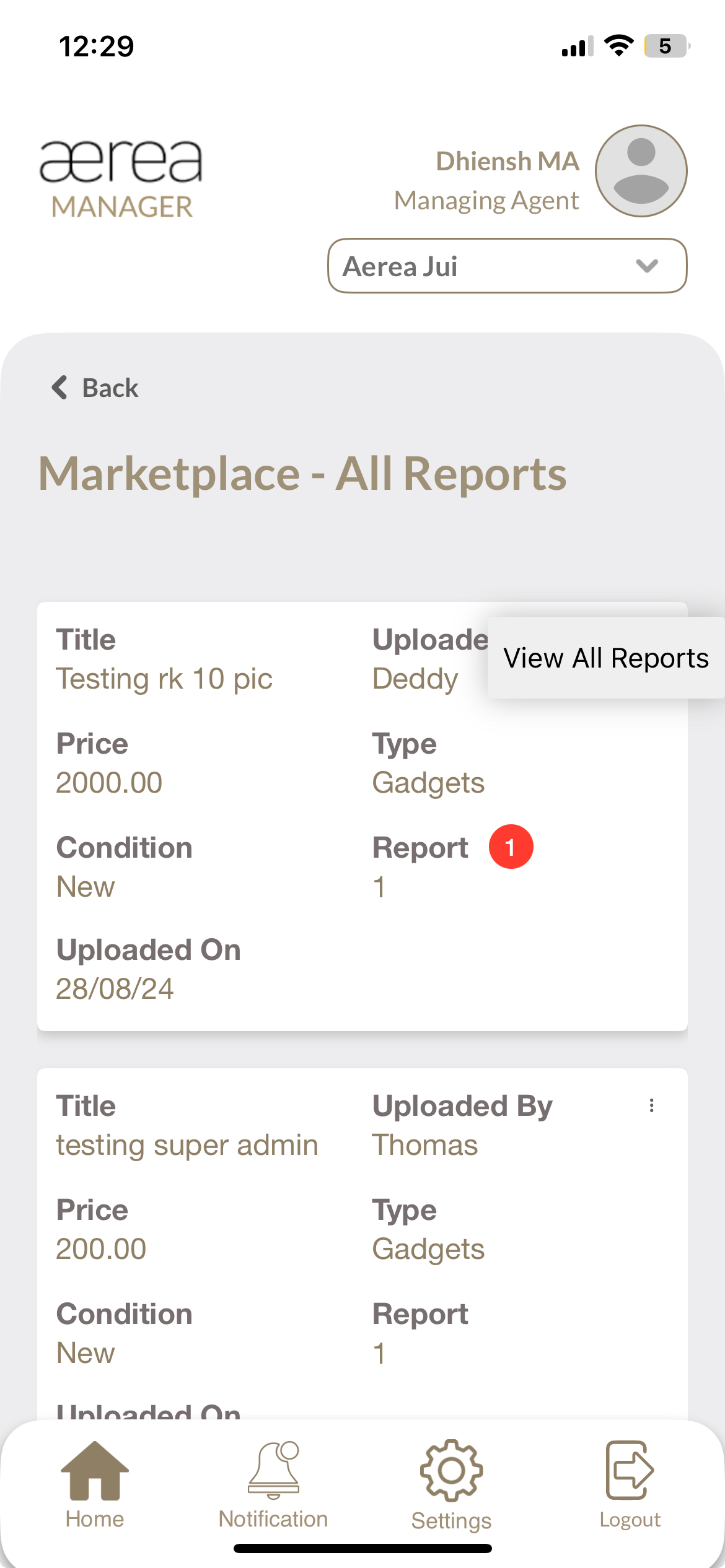Viewport: 725px width, 1568px height.
Task: Tap Dhiensh MA user name
Action: coord(507,161)
